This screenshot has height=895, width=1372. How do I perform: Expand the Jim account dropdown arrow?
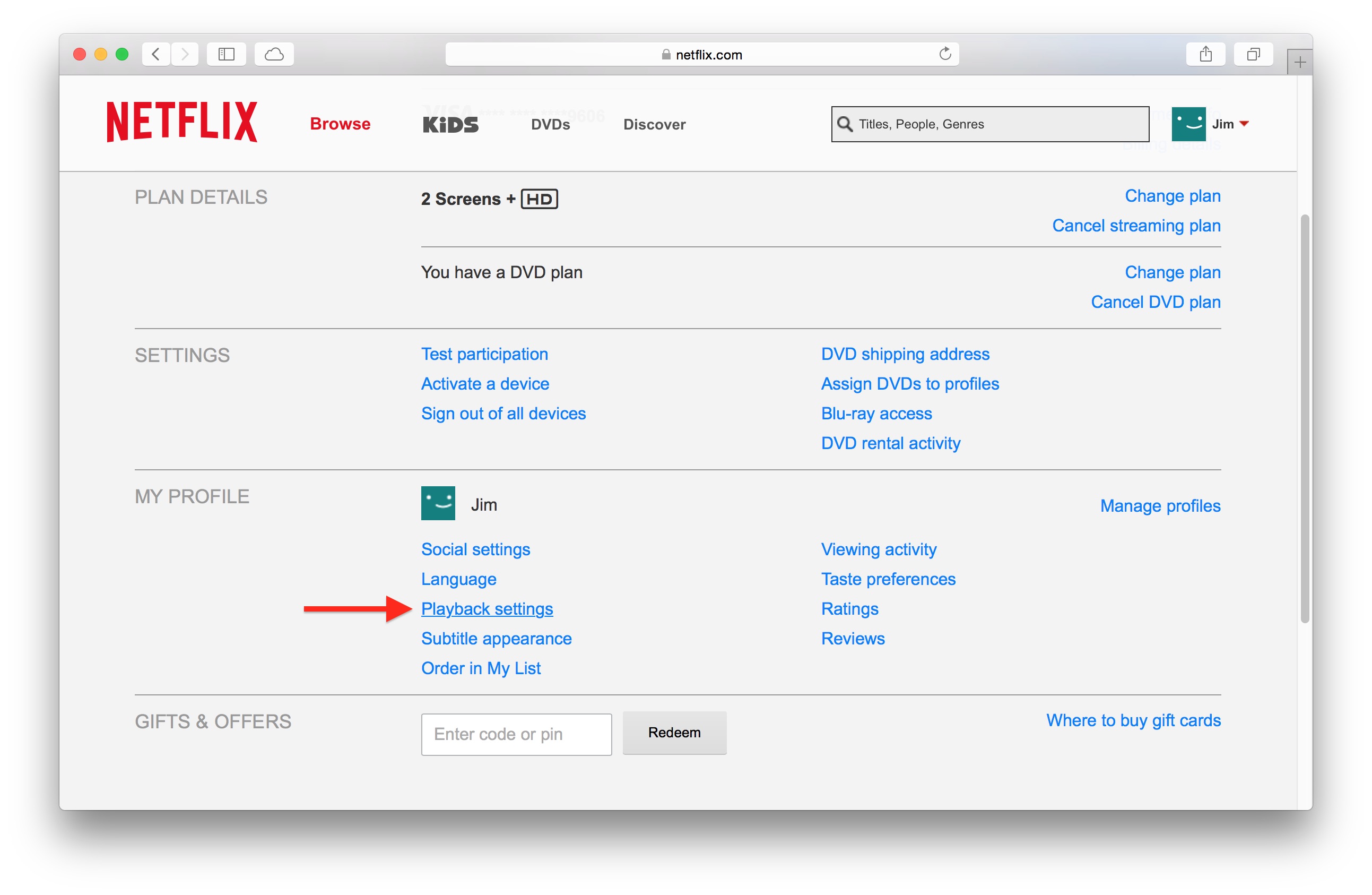click(1244, 123)
